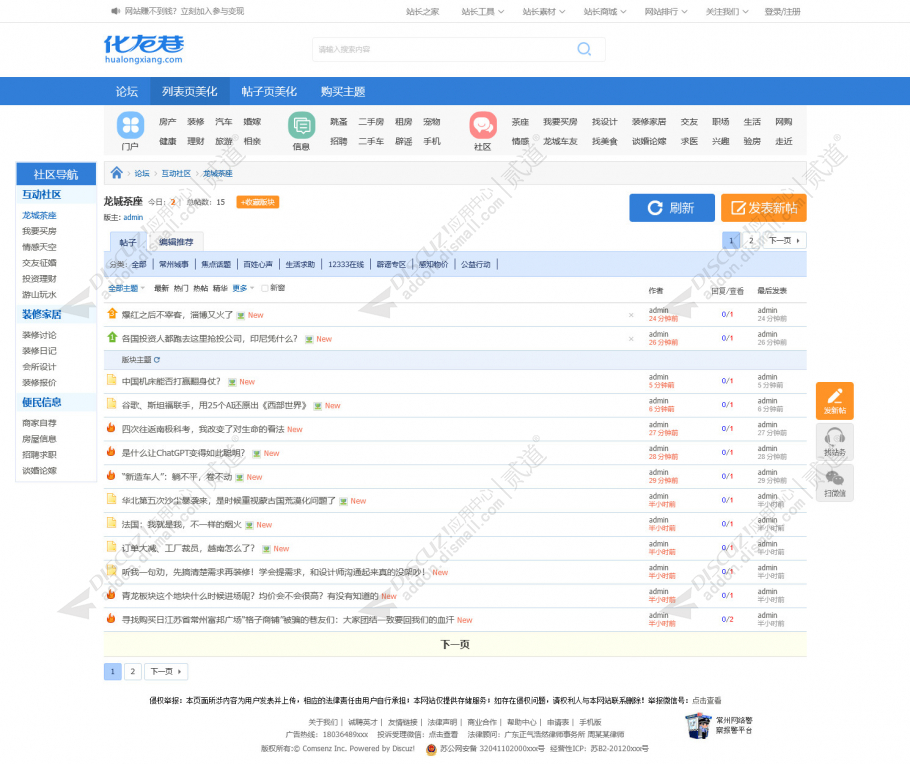This screenshot has width=910, height=764.
Task: Open 我要买房 in the left sidebar
Action: pos(39,231)
